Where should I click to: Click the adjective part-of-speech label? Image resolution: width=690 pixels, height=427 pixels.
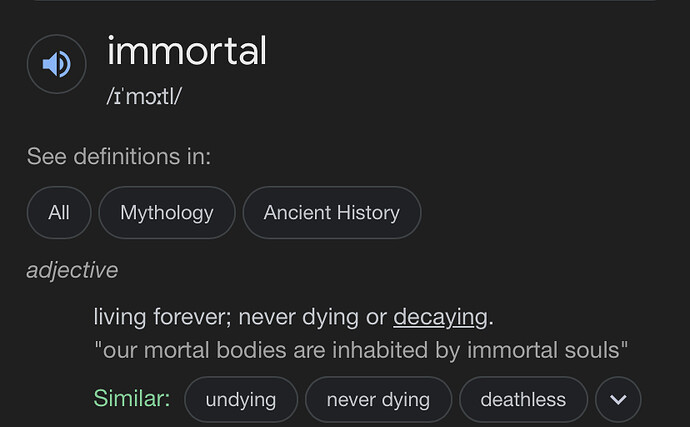(72, 270)
